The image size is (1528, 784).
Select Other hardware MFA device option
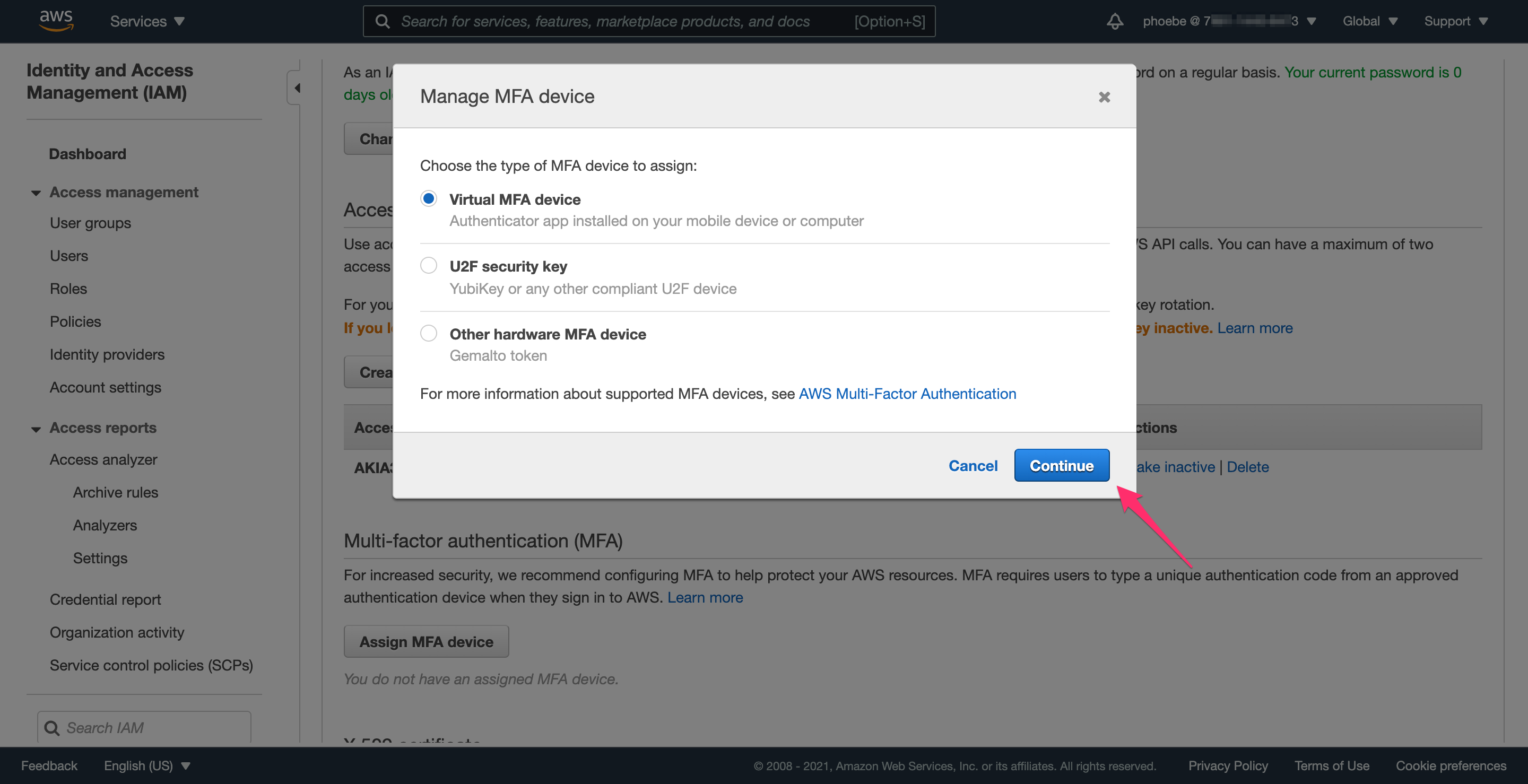pyautogui.click(x=428, y=333)
